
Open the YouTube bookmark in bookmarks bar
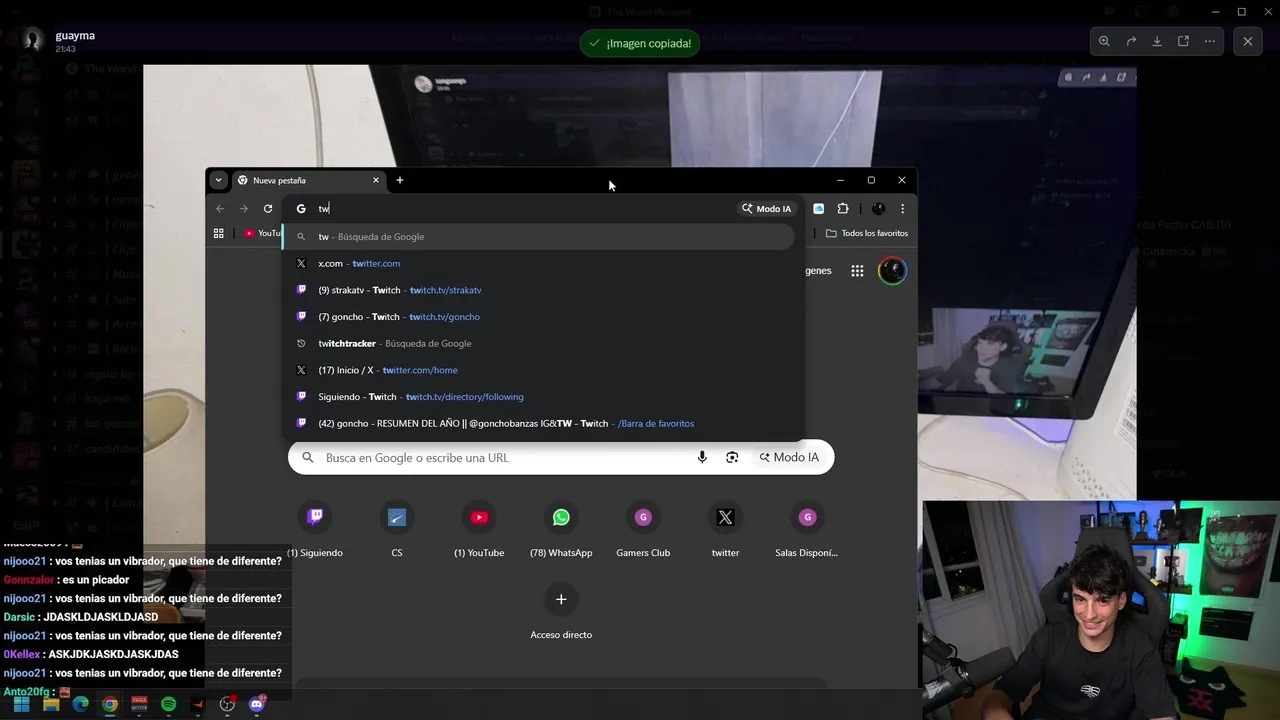tap(263, 233)
